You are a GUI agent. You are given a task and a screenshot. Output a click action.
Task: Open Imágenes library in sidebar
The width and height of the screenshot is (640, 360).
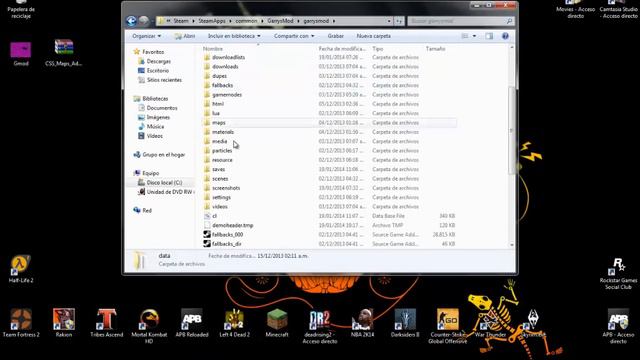click(x=158, y=118)
